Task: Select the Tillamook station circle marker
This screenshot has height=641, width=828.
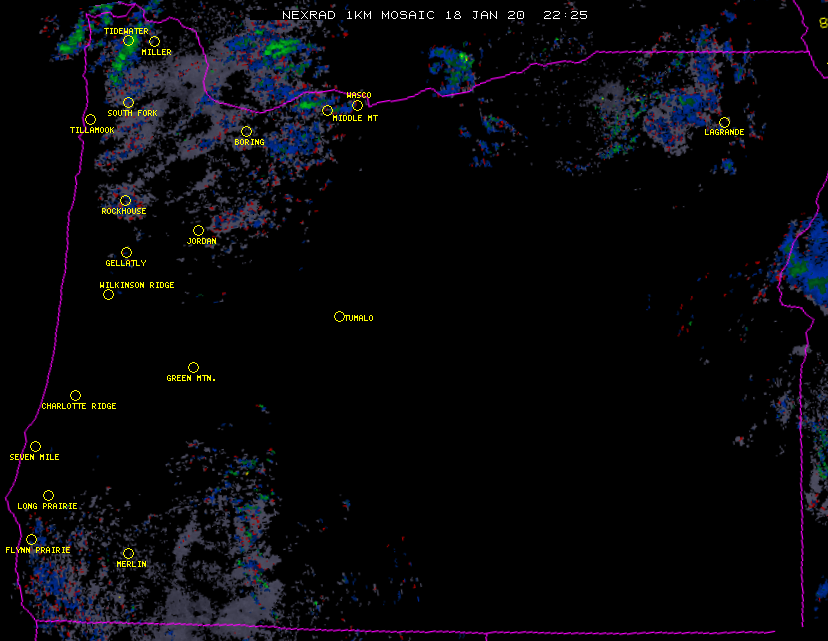Action: pyautogui.click(x=90, y=120)
